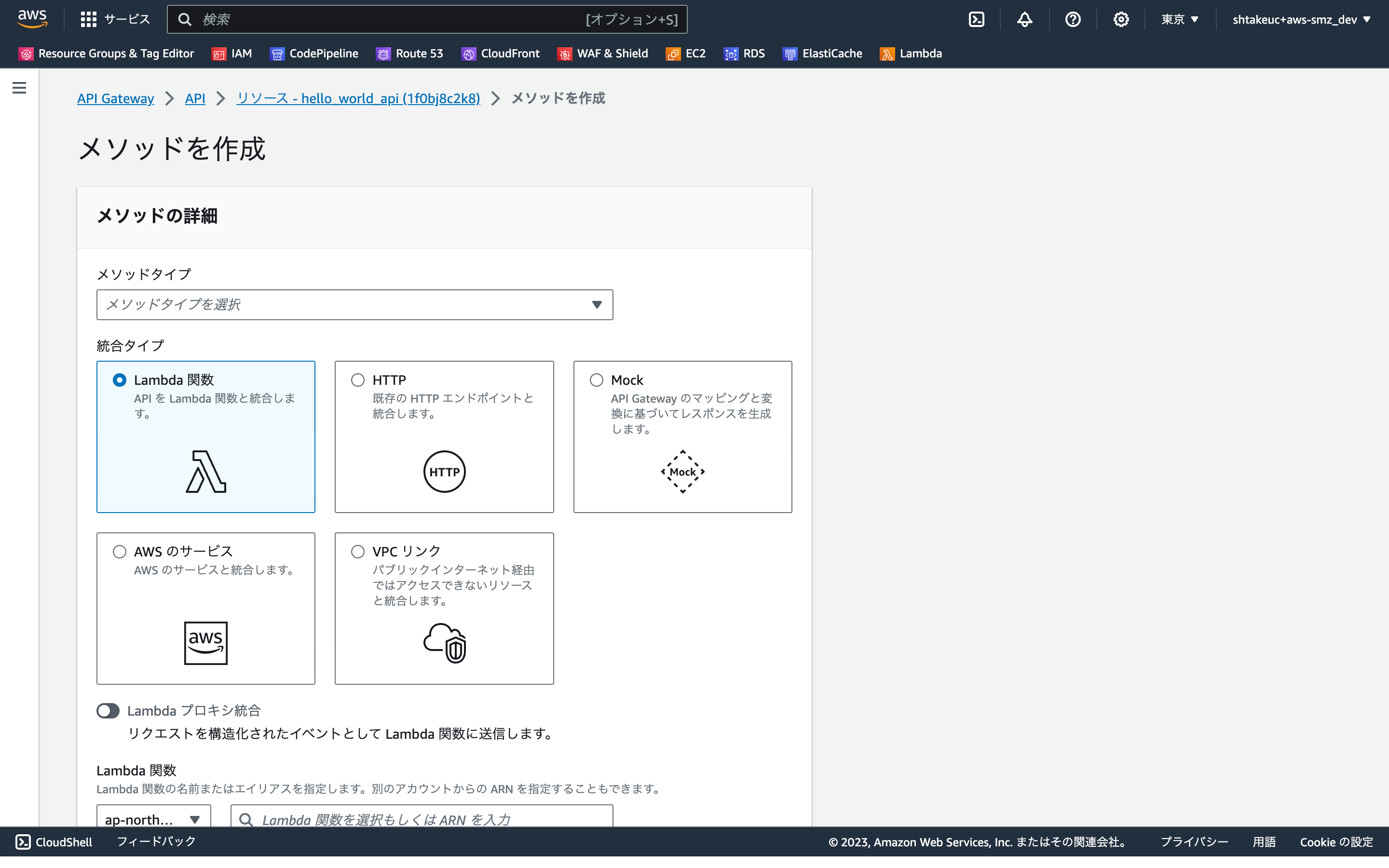Image resolution: width=1389 pixels, height=868 pixels.
Task: Open the services grid icon
Action: (88, 19)
